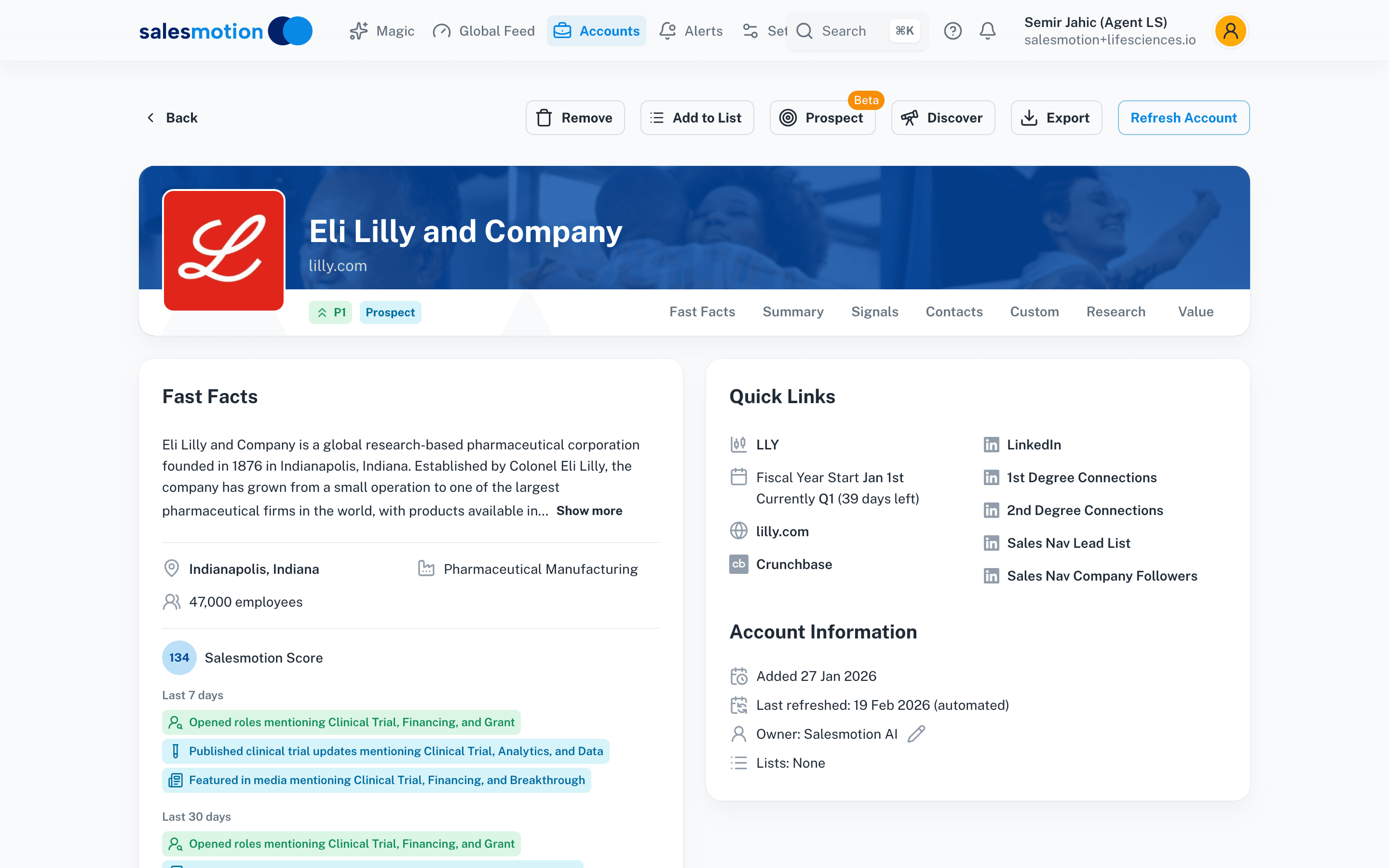Export the account data
Screen dimensions: 1389x868
tap(1056, 118)
